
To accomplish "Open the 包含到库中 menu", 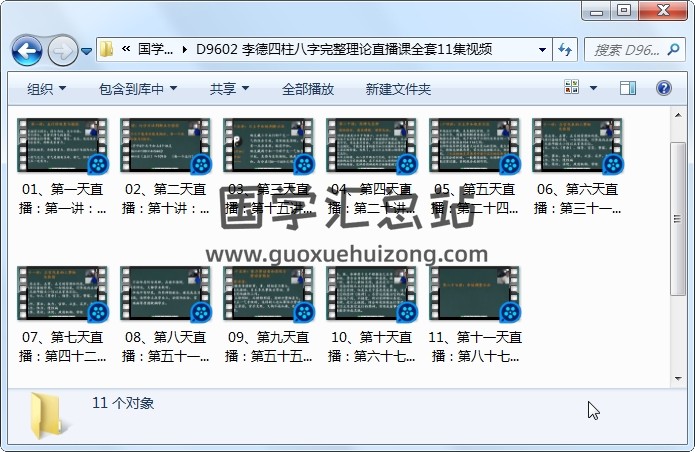I will pos(138,89).
